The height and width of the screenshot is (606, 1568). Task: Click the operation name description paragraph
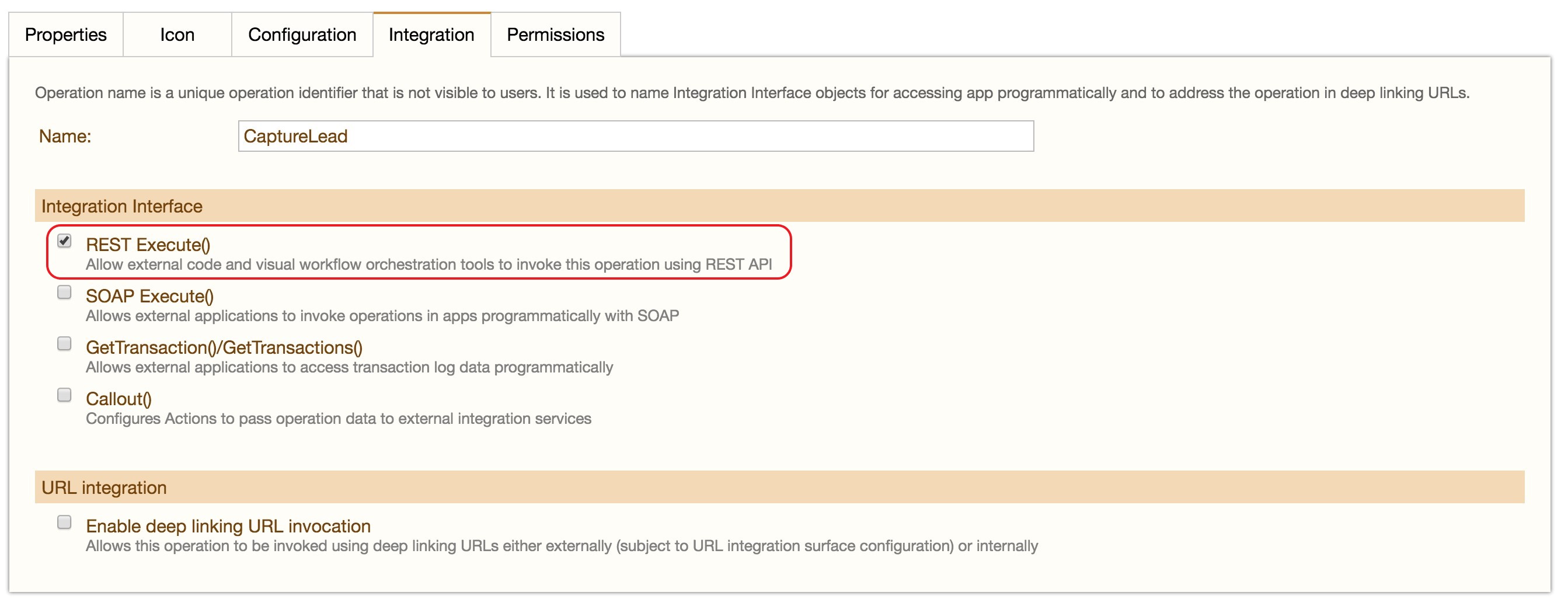(x=752, y=93)
